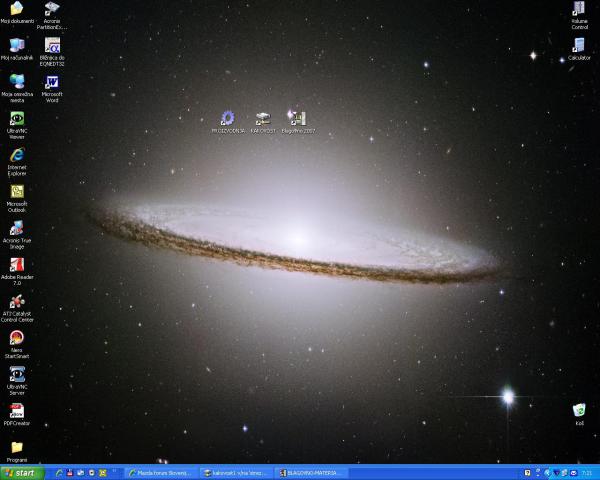Open the PDFCreator desktop shortcut
Screen dimensions: 600x480
click(16, 410)
